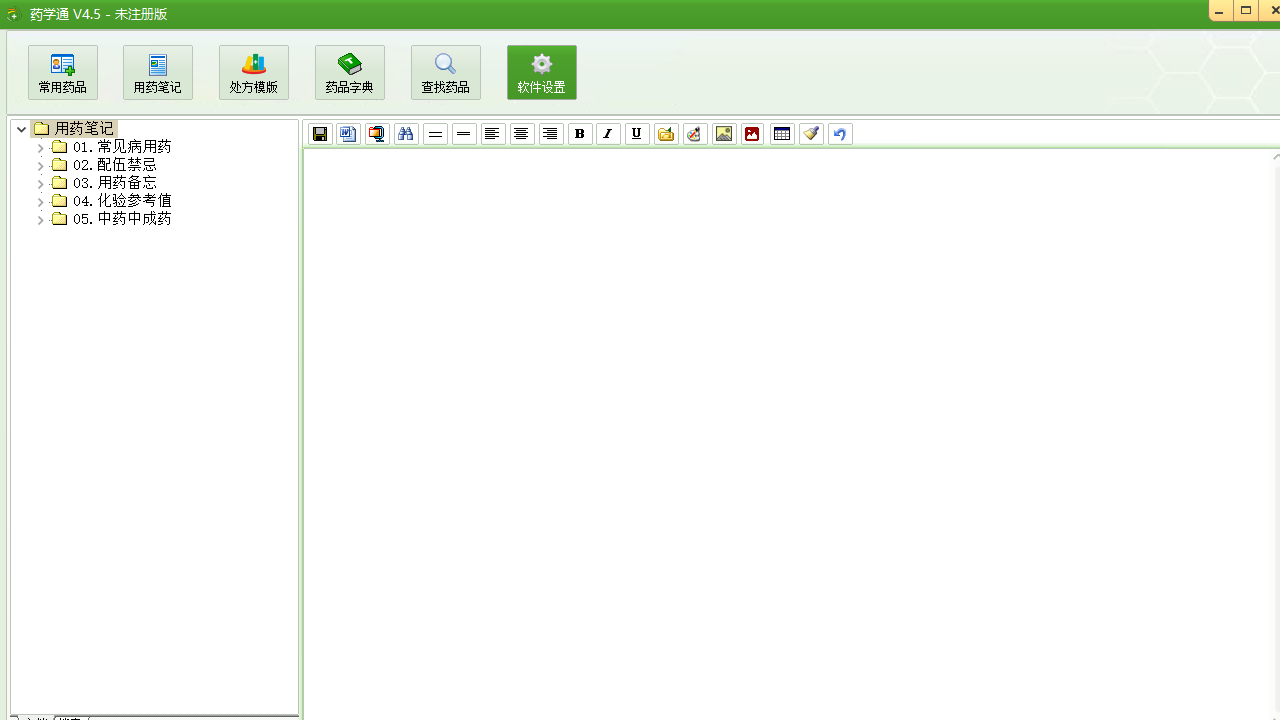Viewport: 1280px width, 720px height.
Task: Open 处方模版 module
Action: [x=254, y=72]
